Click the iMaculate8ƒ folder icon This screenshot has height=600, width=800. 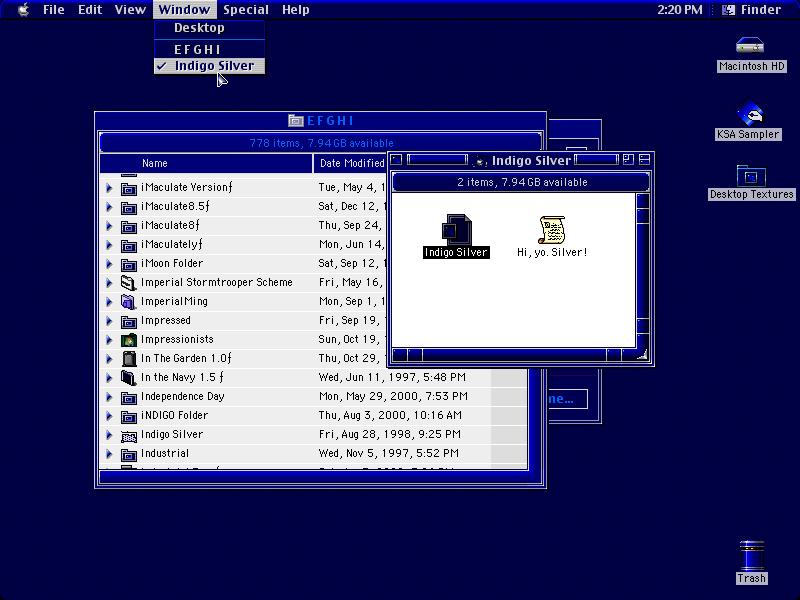129,226
